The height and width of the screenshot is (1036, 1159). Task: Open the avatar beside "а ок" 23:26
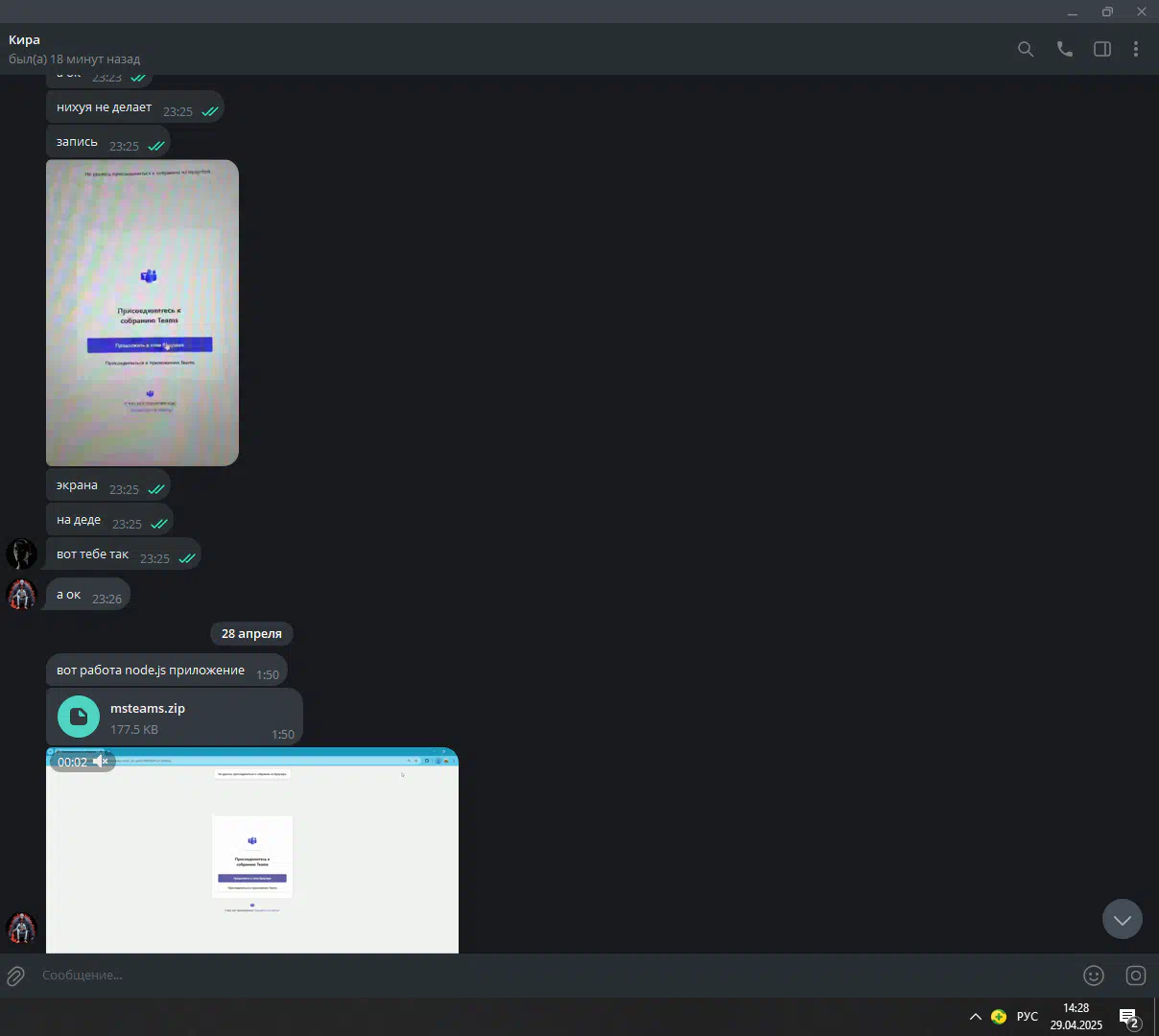point(21,595)
